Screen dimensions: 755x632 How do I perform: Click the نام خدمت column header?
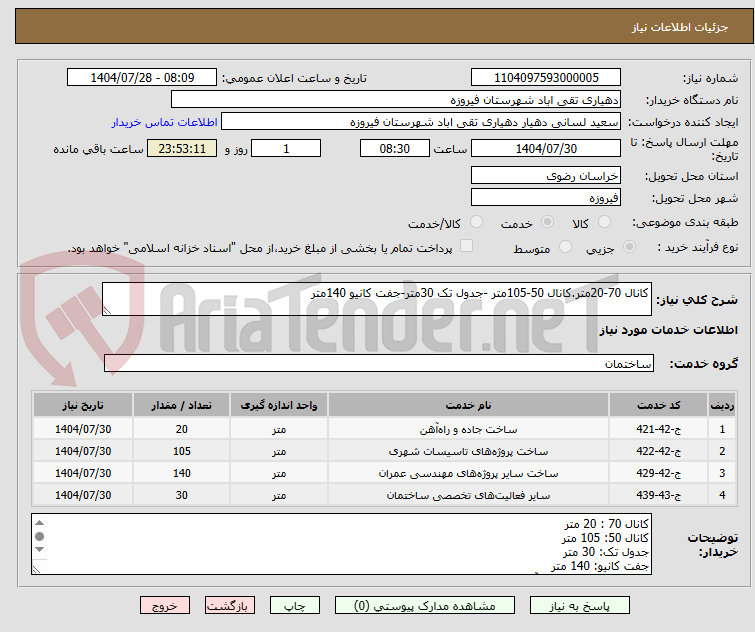(x=468, y=405)
